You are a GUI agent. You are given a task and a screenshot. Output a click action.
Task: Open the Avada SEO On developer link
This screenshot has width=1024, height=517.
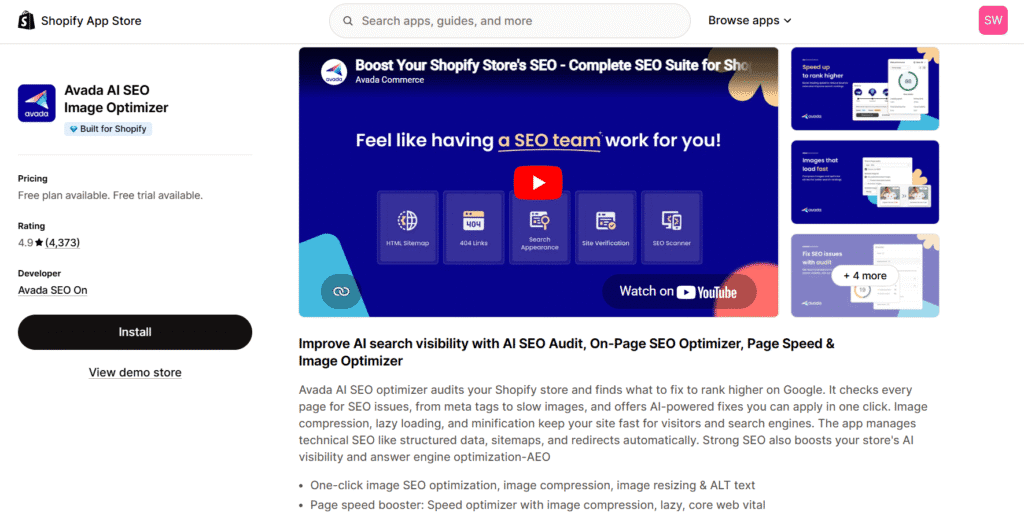click(53, 290)
